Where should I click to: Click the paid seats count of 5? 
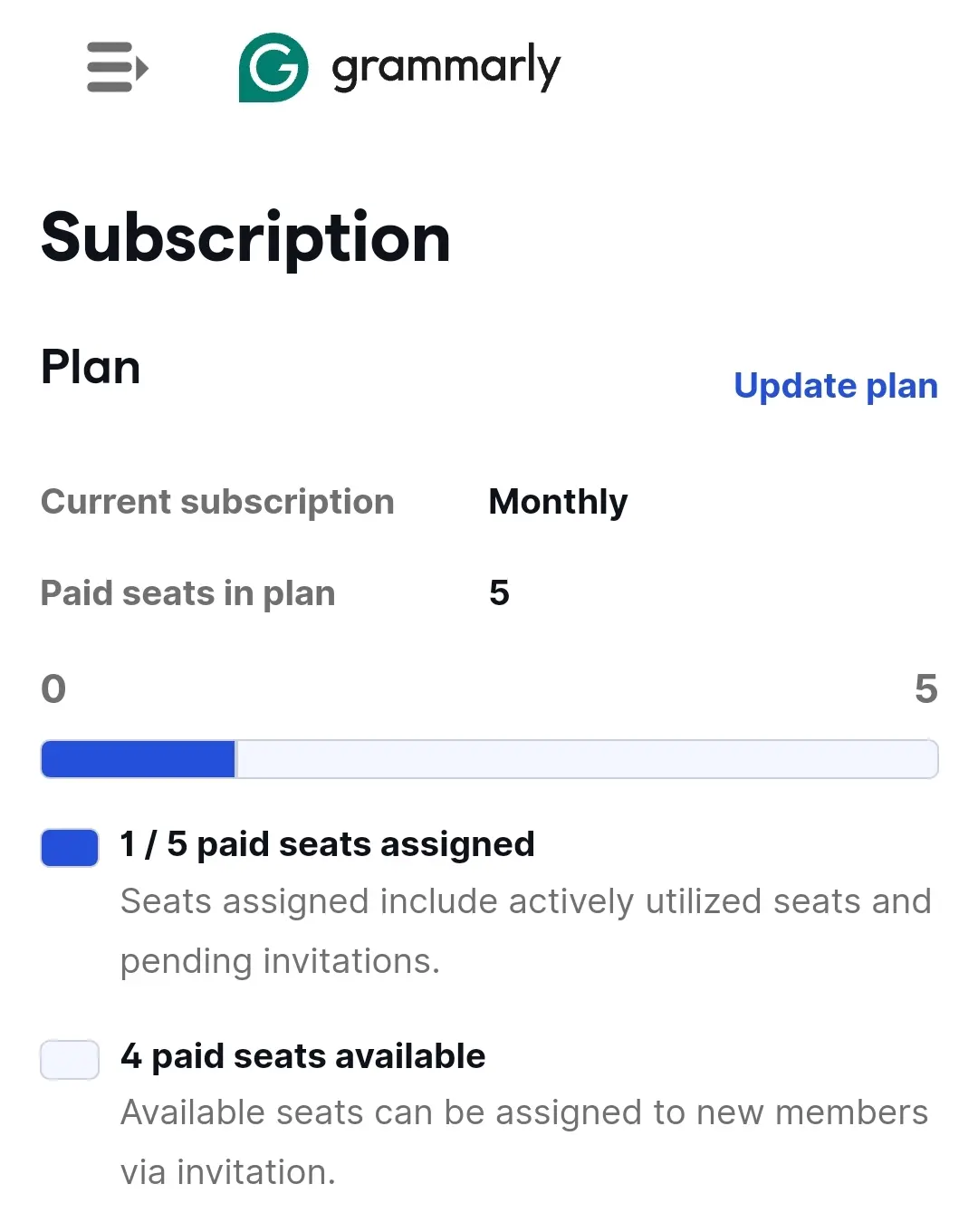(499, 593)
